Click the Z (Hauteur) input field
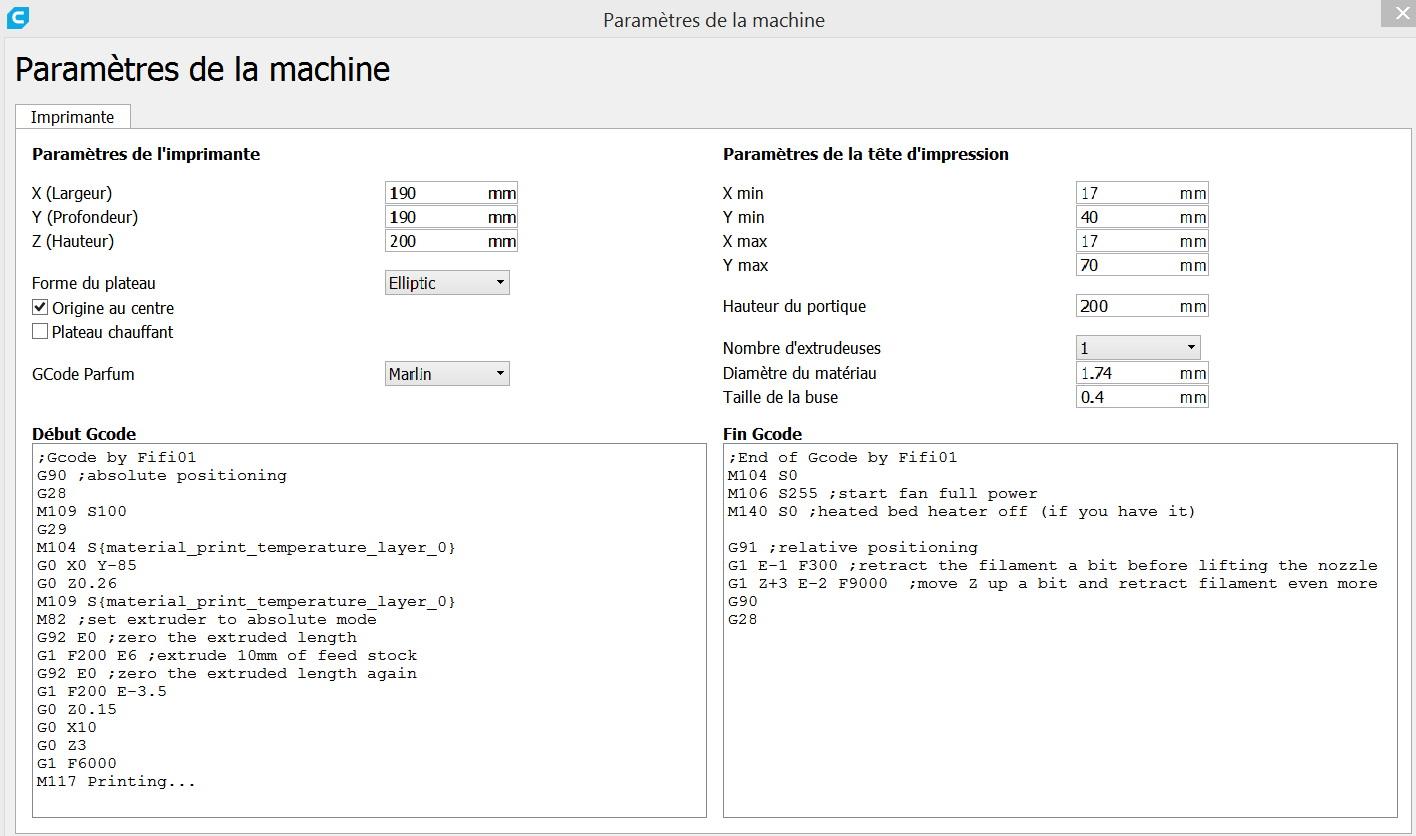The image size is (1416, 836). (451, 241)
